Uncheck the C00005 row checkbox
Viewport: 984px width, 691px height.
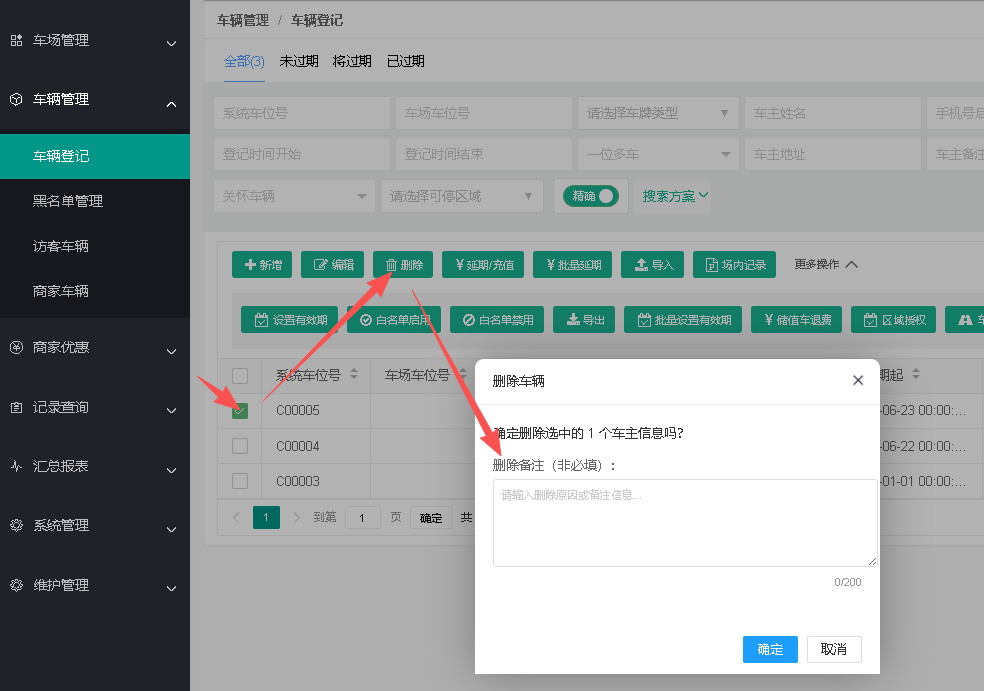pos(240,410)
